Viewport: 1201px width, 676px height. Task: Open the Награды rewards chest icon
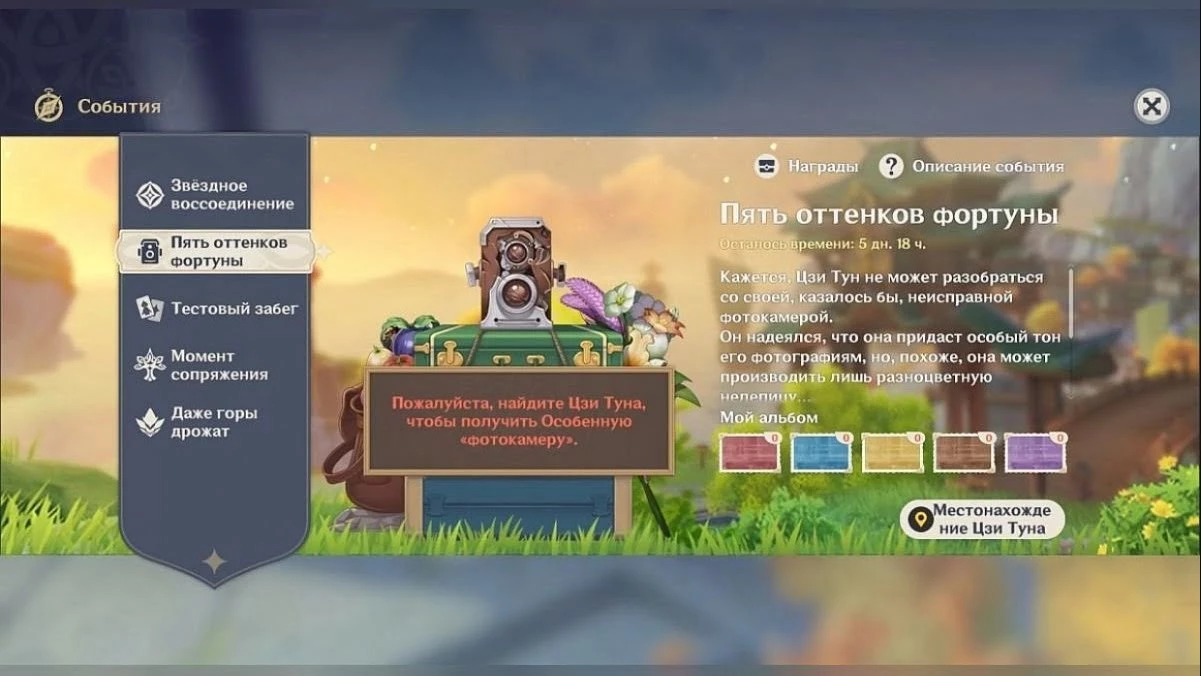(766, 166)
